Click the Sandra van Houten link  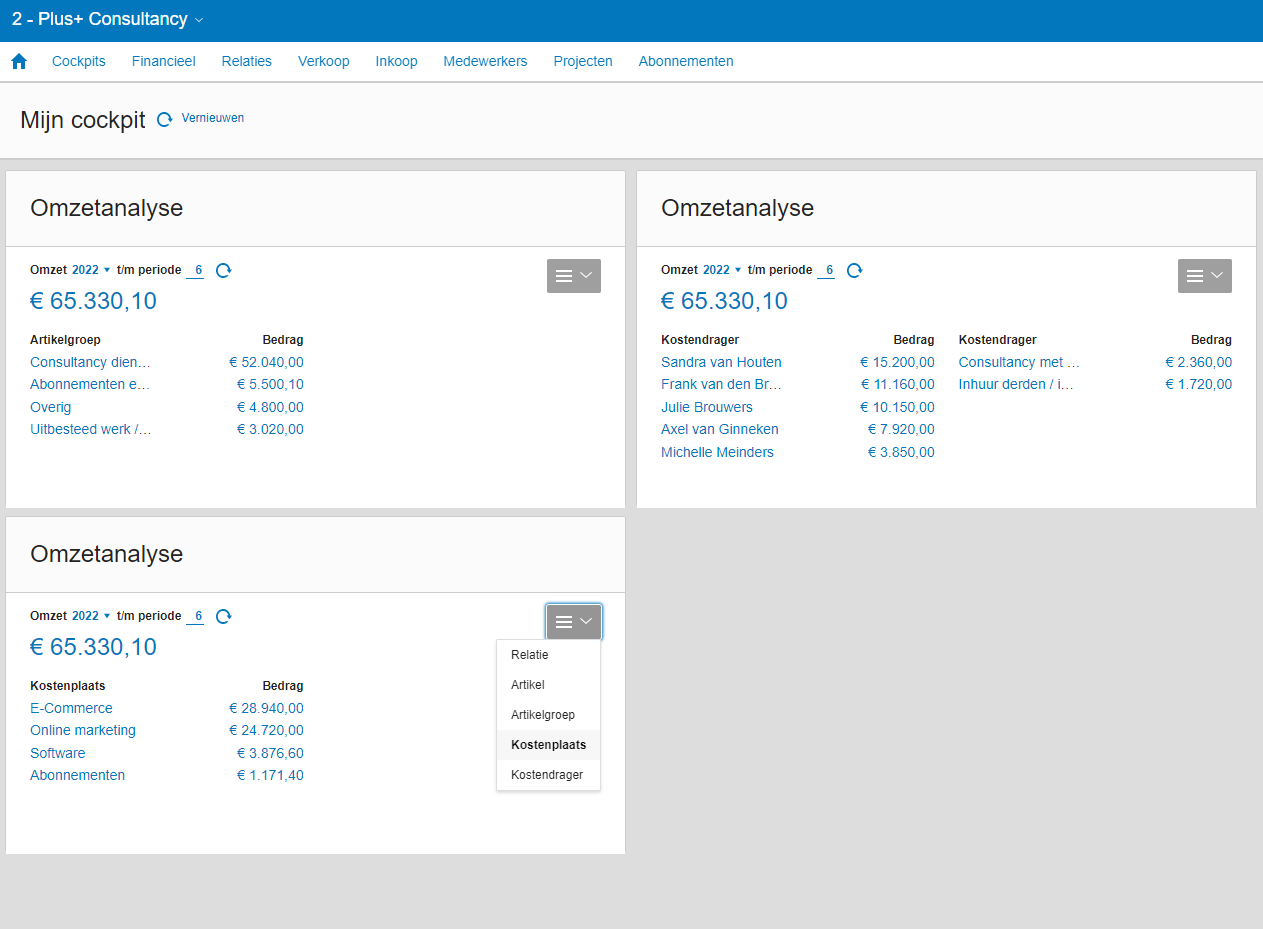pos(721,362)
